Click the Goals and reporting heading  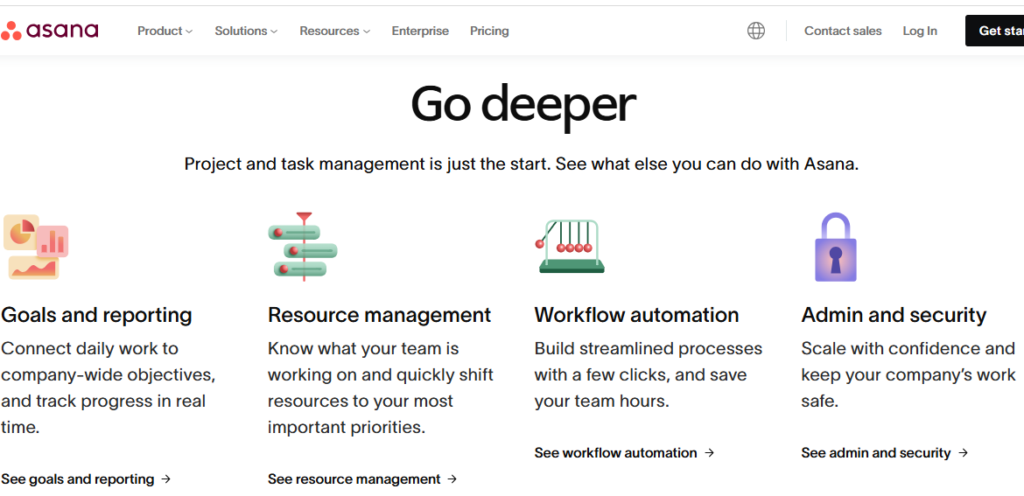[97, 315]
